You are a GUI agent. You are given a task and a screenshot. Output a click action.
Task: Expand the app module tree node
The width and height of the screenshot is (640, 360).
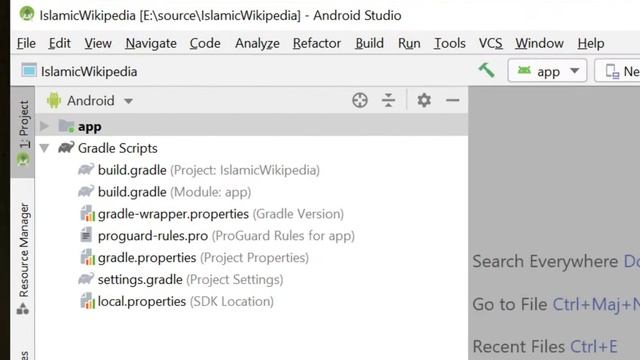coord(44,126)
